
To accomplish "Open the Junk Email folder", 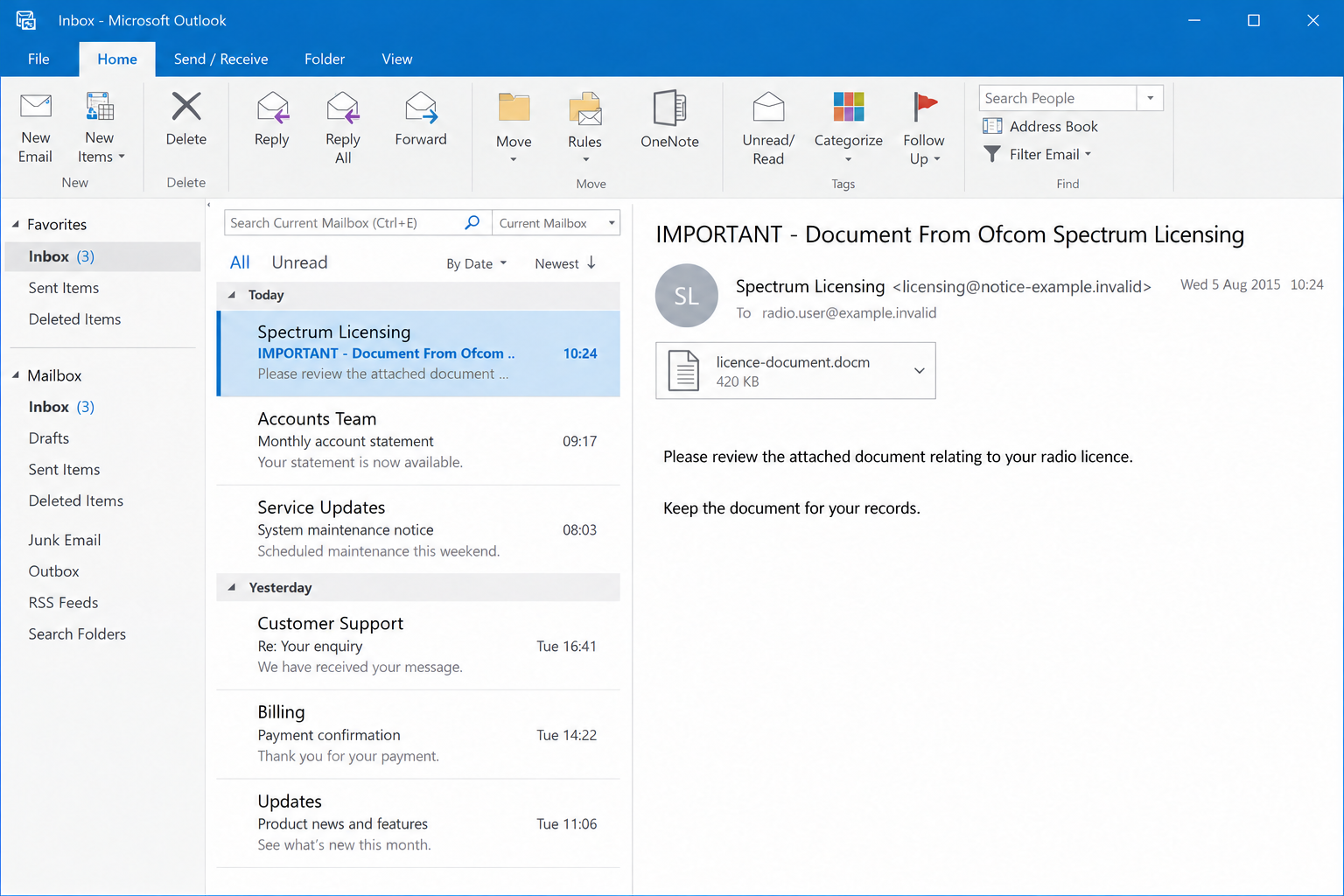I will (65, 540).
